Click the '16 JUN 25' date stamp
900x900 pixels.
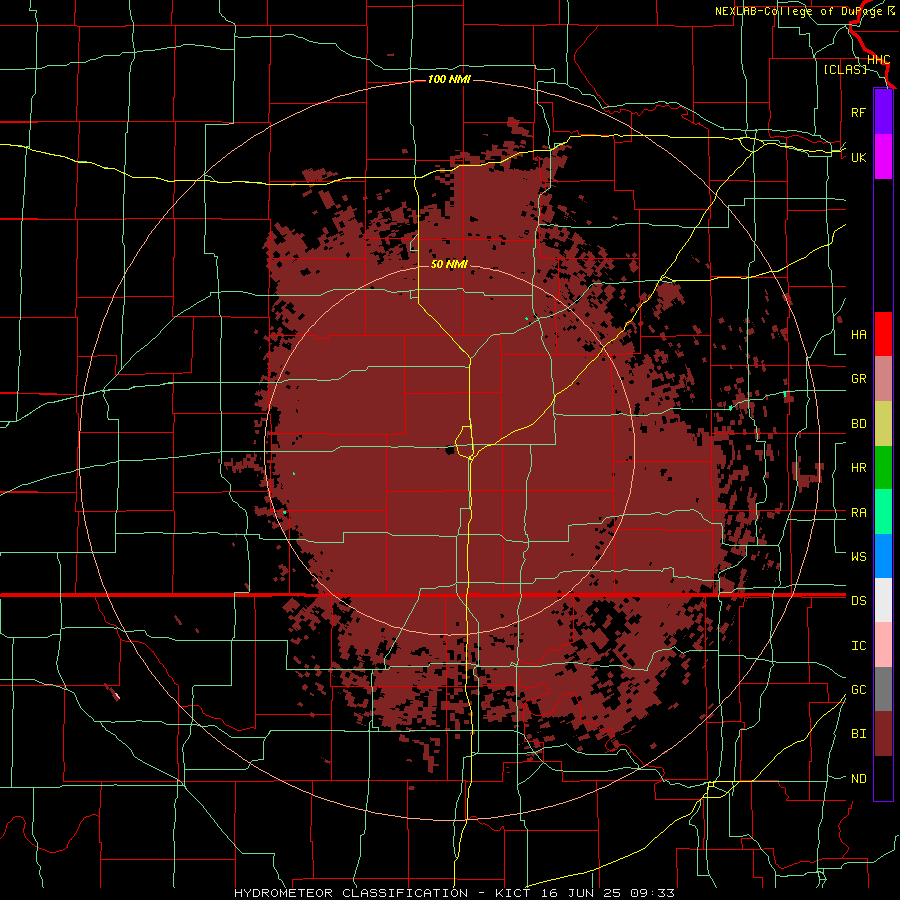point(580,893)
